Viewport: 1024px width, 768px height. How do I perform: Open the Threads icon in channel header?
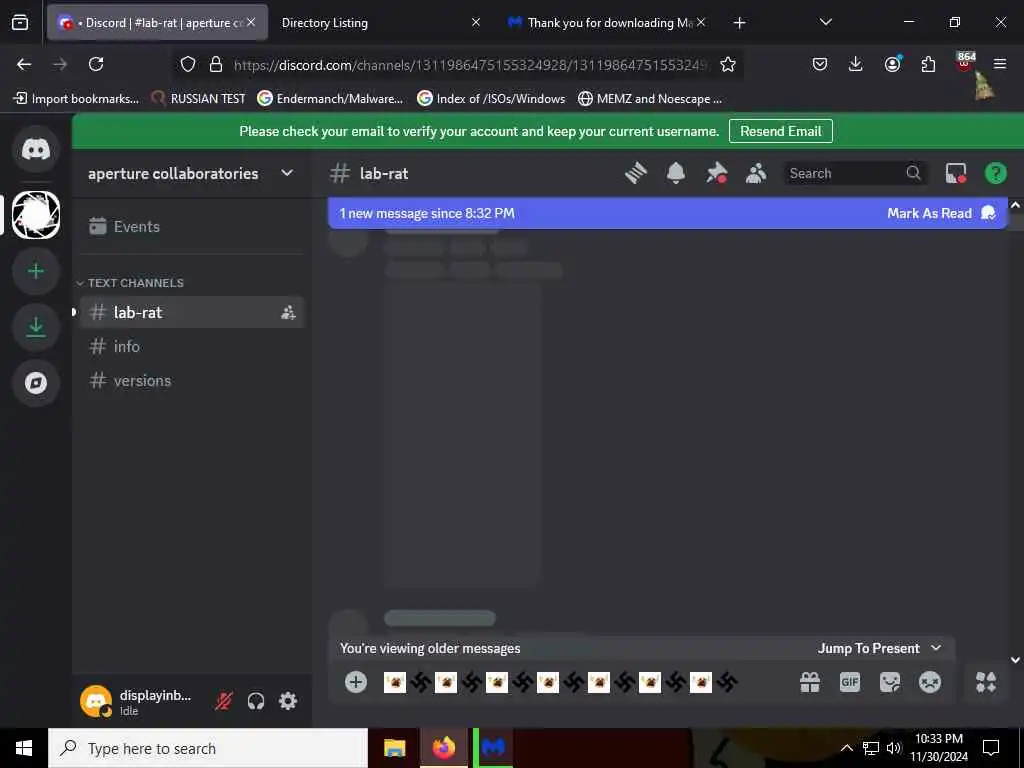coord(635,173)
